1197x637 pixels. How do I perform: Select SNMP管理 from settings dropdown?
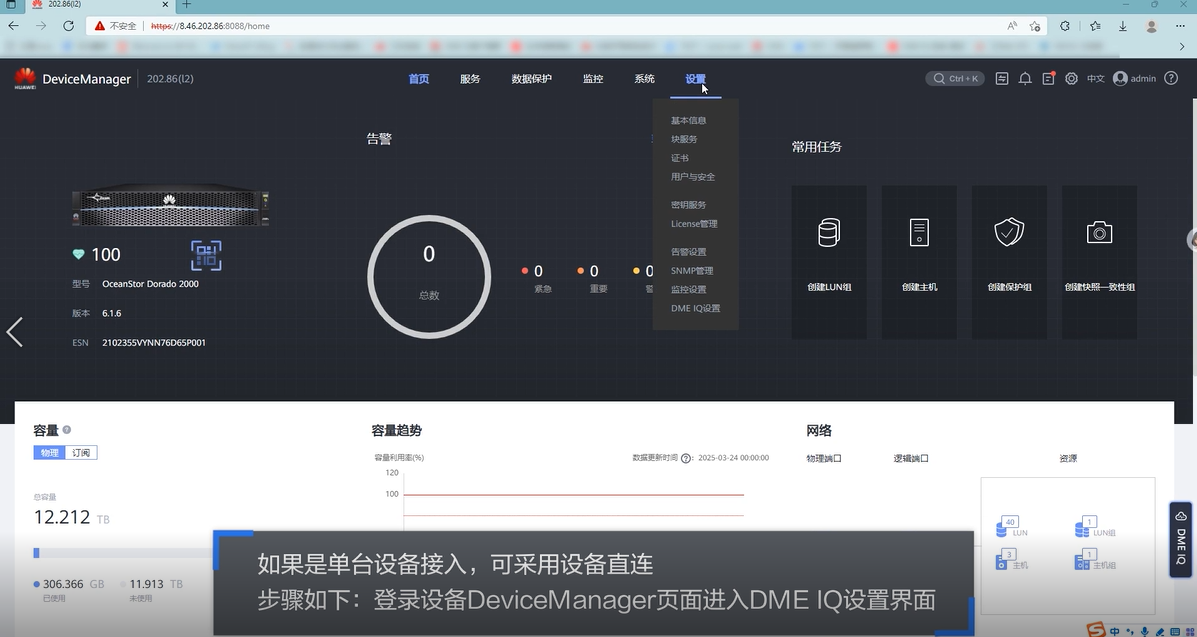point(692,270)
